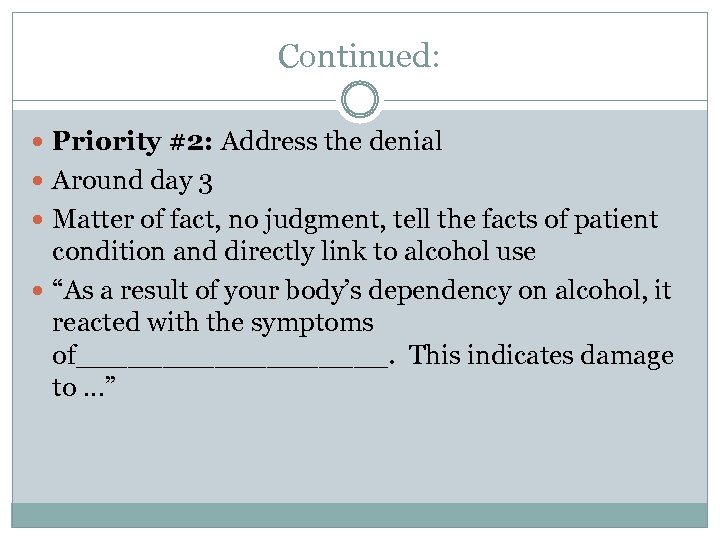Viewport: 720px width, 540px height.
Task: Click the slide title "Continued:"
Action: coord(359,55)
